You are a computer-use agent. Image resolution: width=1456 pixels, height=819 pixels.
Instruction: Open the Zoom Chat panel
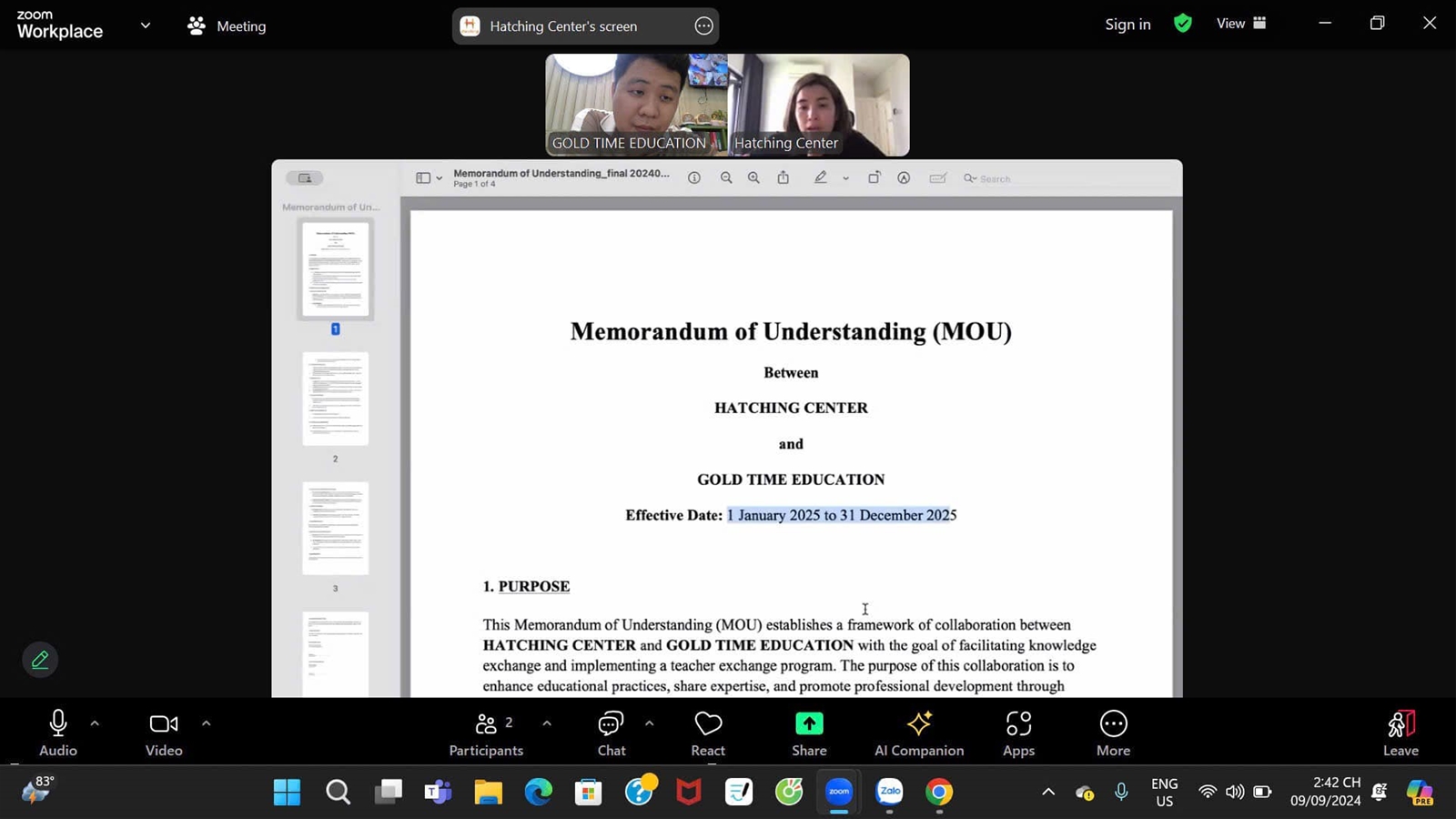[x=611, y=733]
